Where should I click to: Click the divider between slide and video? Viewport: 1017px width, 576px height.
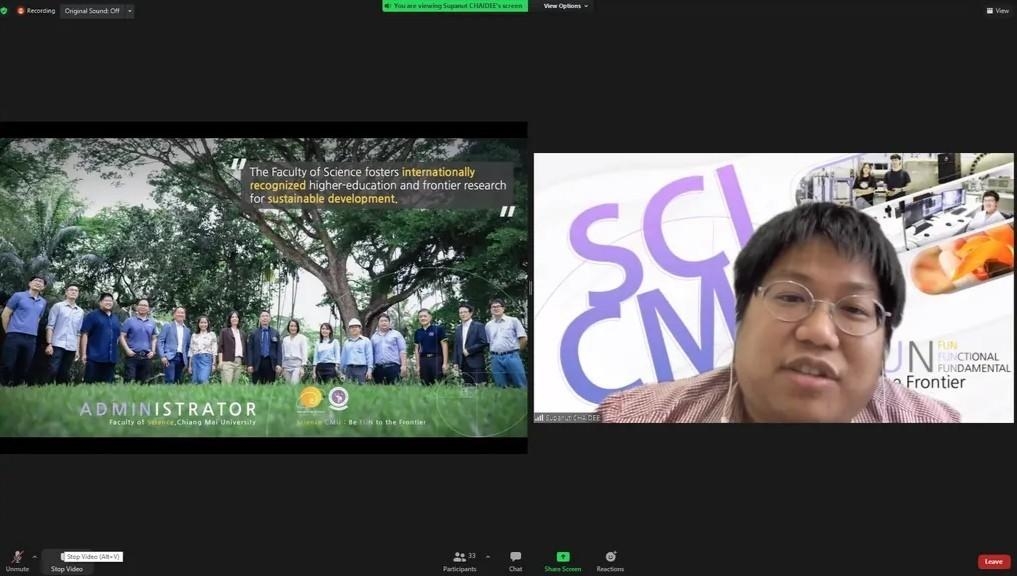coord(530,288)
